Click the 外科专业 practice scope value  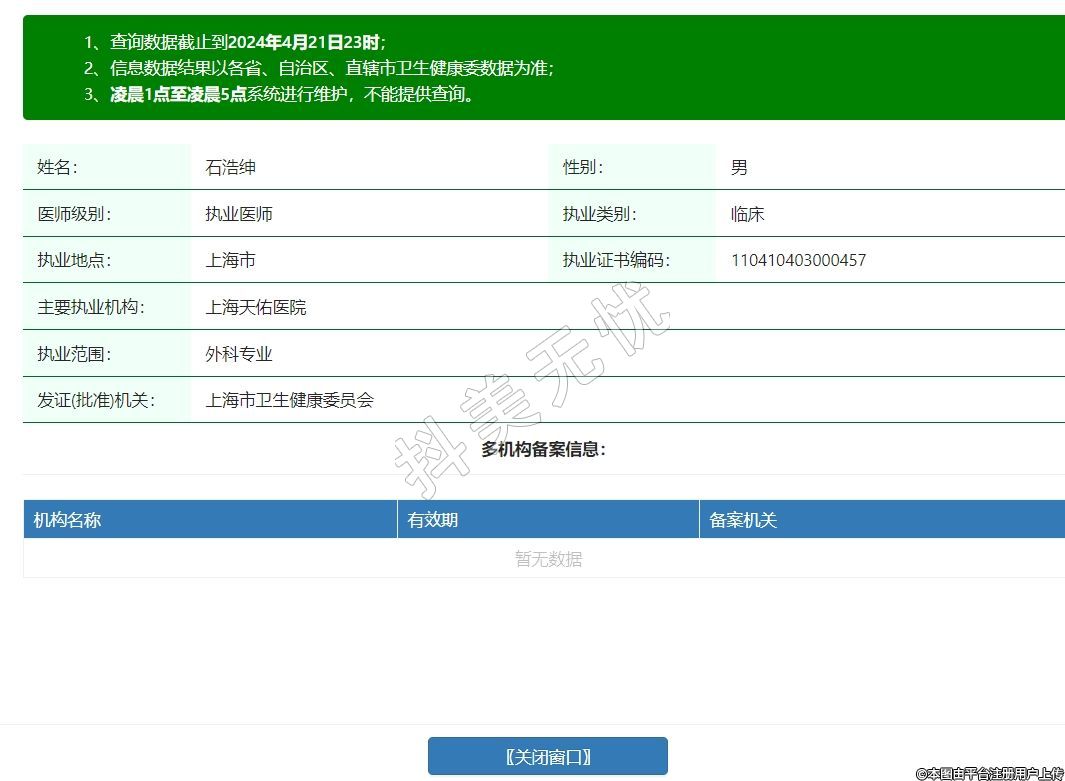pos(239,354)
